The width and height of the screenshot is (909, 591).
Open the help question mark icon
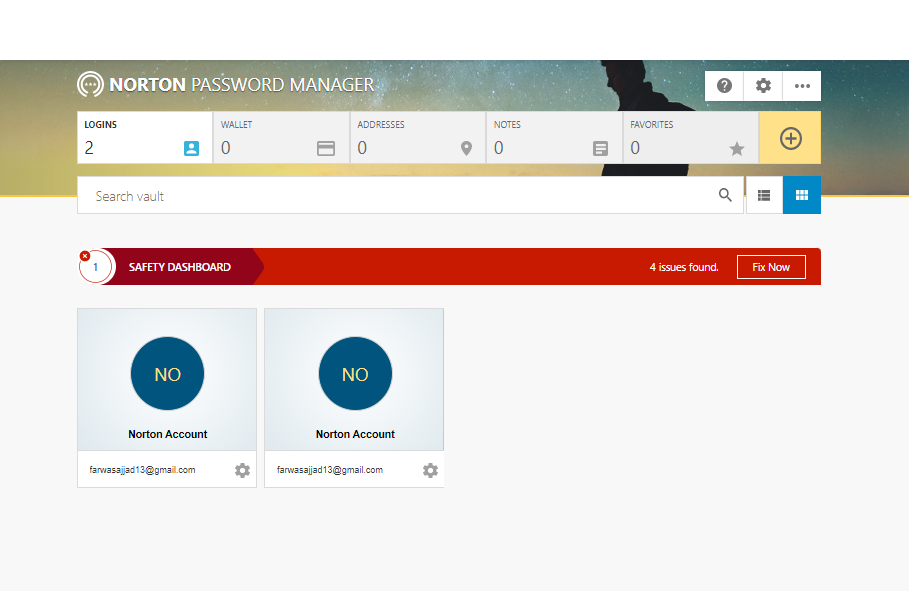(x=724, y=86)
